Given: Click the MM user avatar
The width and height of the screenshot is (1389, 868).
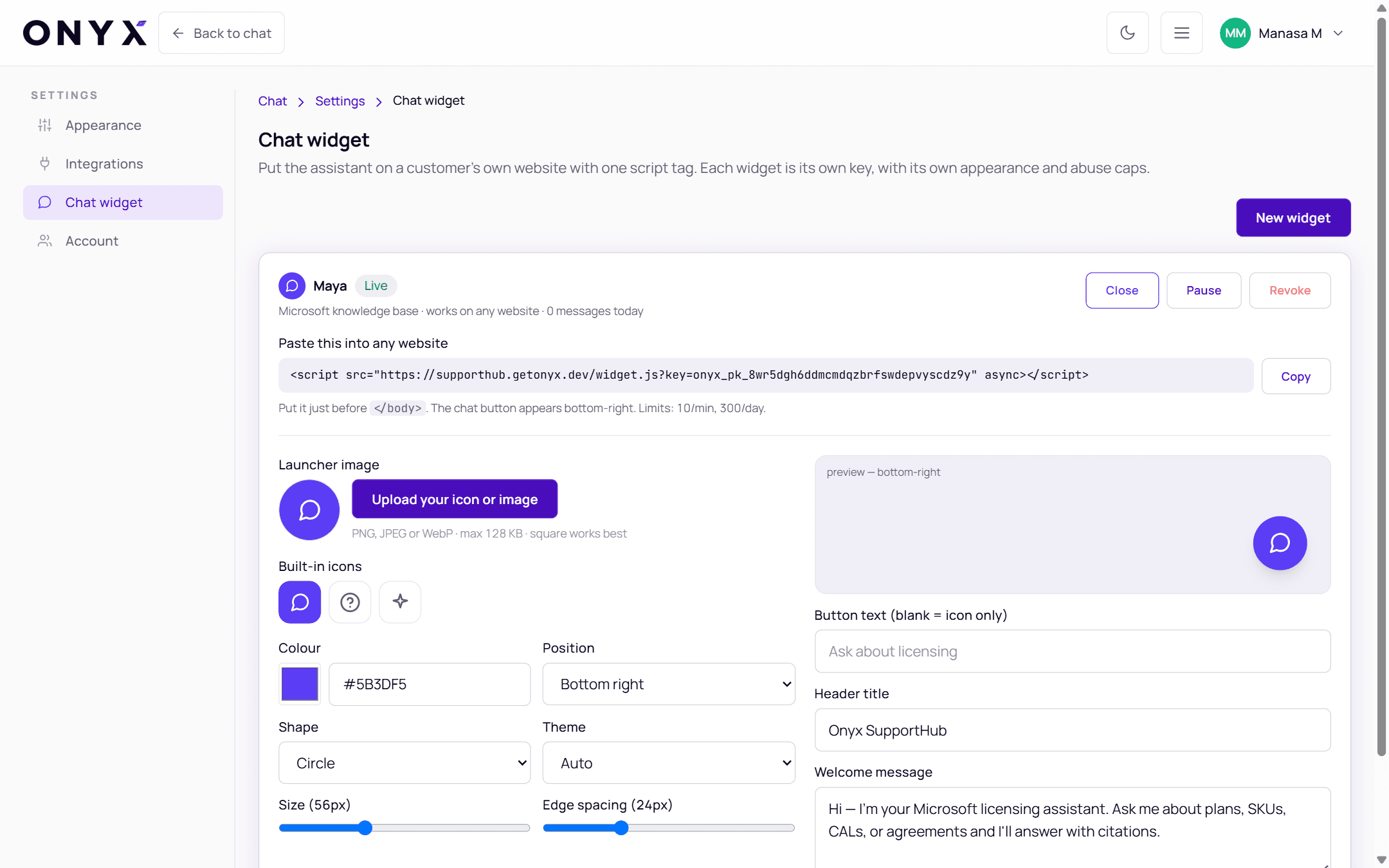Looking at the screenshot, I should coord(1235,33).
